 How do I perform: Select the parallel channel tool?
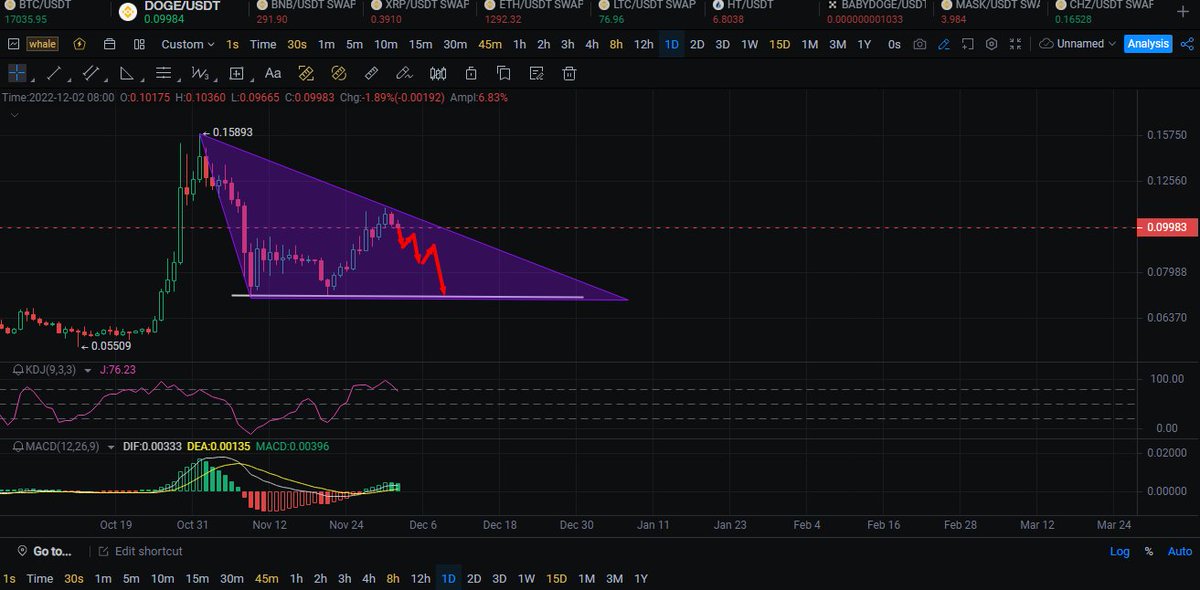click(x=91, y=73)
